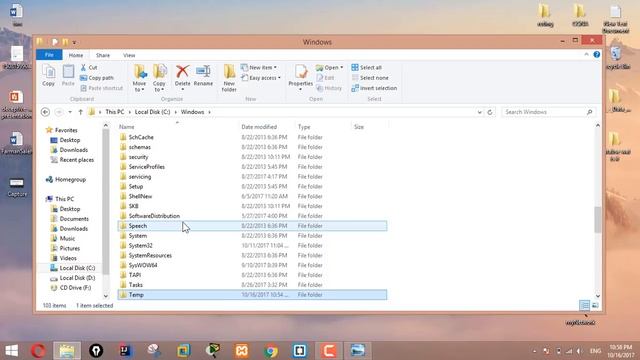Go back with the Back arrow

click(45, 112)
